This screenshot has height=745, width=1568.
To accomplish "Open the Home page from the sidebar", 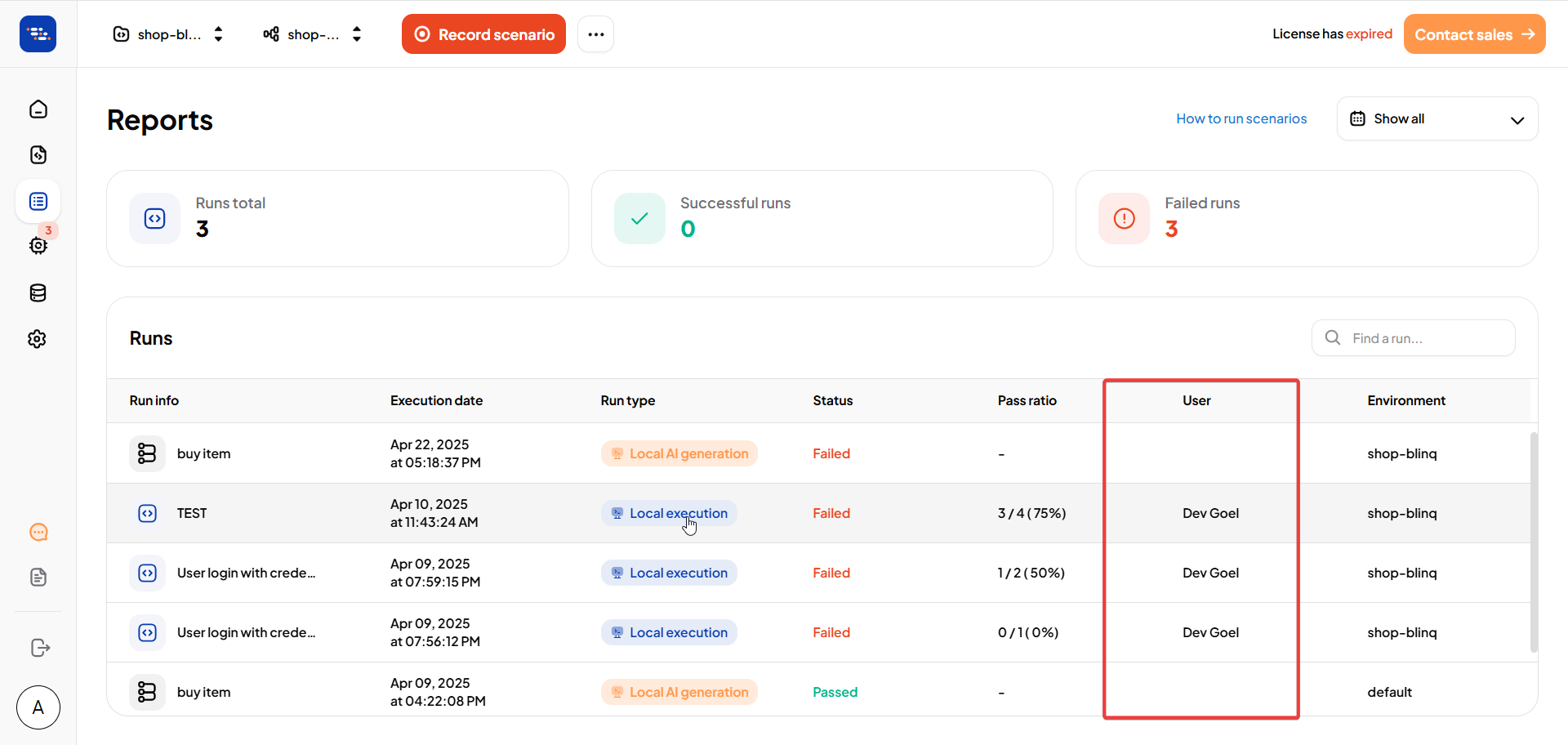I will [x=38, y=109].
